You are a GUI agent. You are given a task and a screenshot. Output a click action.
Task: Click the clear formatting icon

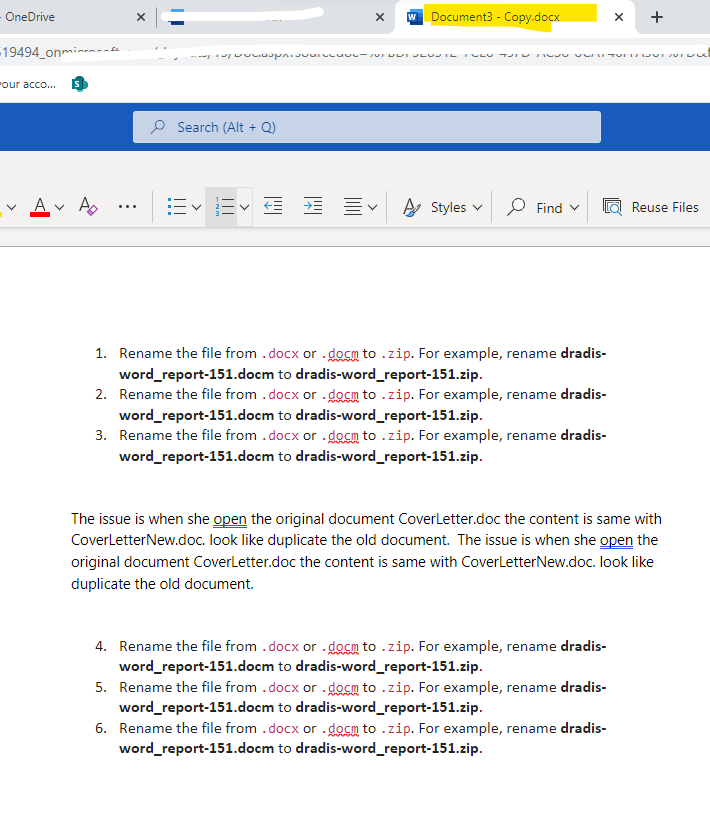tap(88, 207)
